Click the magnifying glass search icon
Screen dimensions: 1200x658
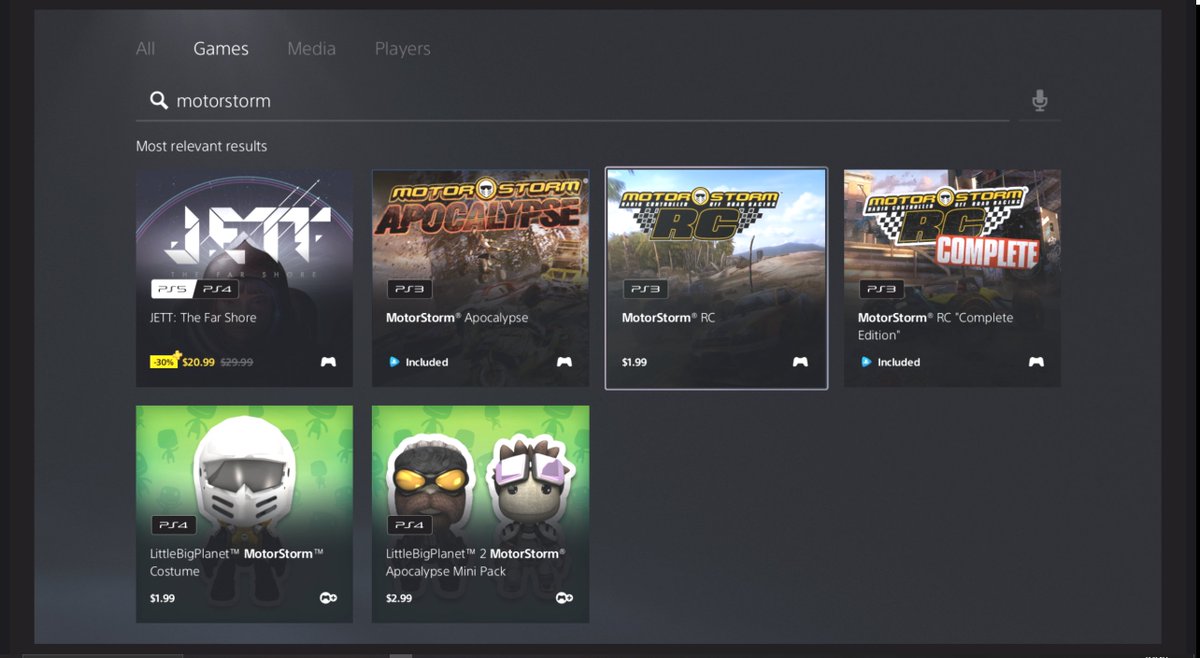pyautogui.click(x=158, y=100)
